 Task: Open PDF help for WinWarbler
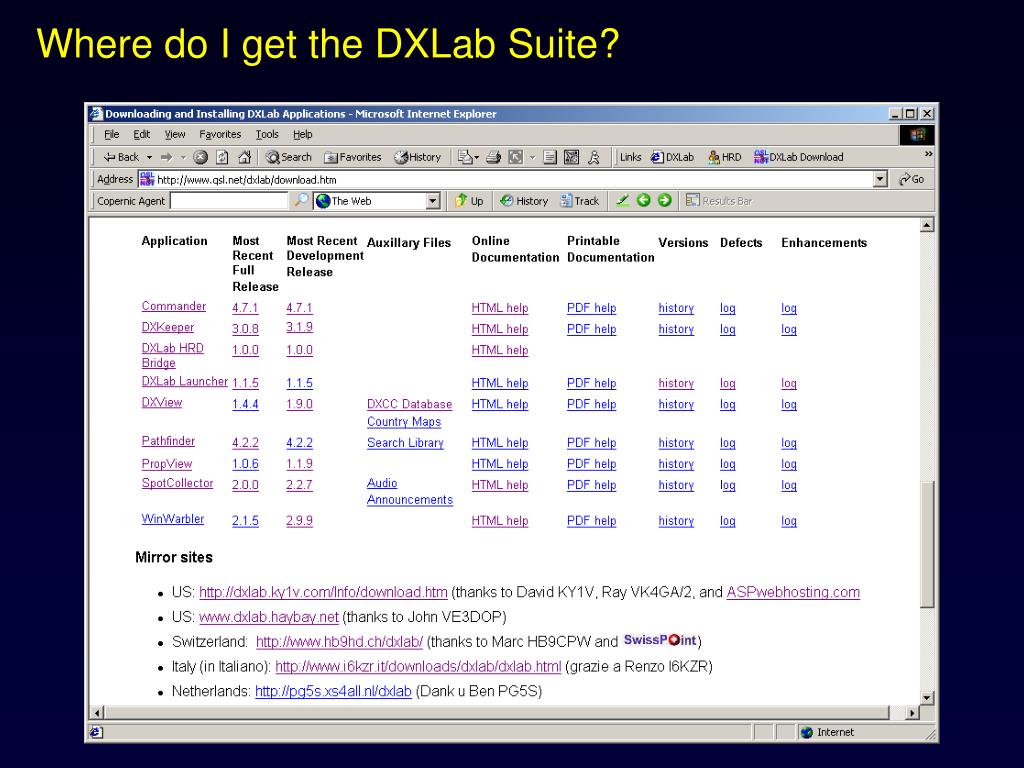tap(591, 520)
